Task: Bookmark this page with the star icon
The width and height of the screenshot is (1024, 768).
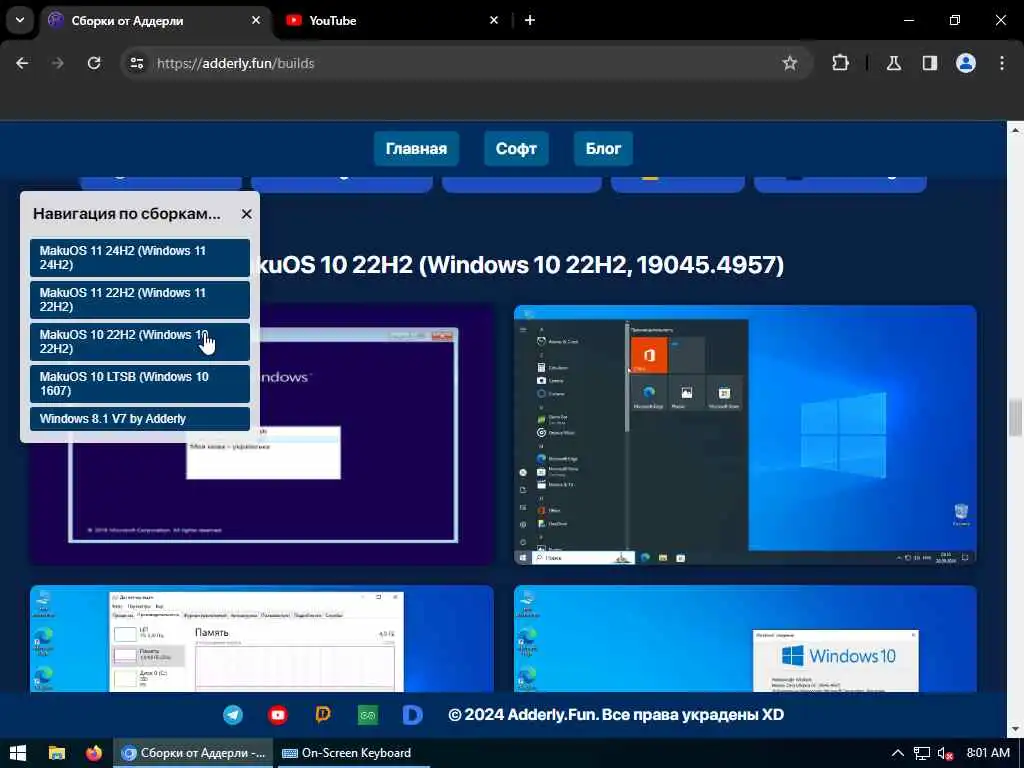Action: (790, 63)
